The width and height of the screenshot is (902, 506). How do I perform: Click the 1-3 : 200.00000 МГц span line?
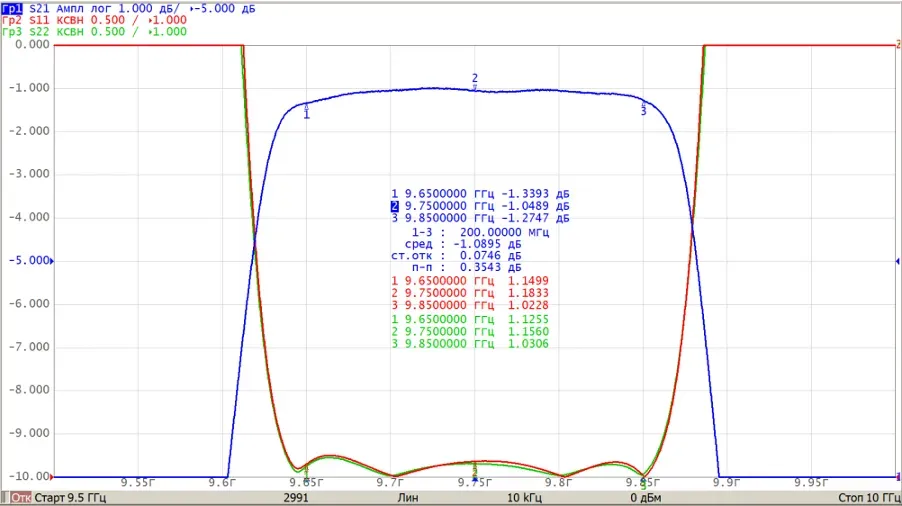click(480, 232)
